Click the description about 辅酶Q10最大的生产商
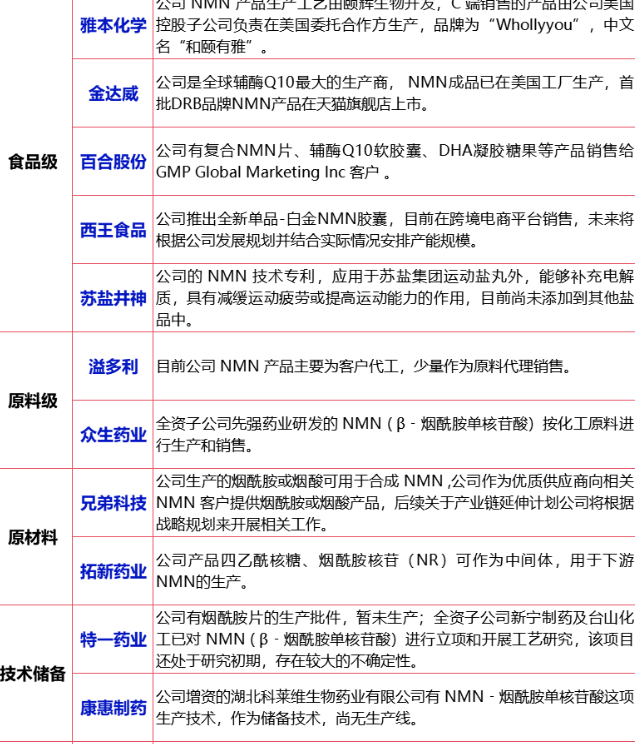 coord(395,93)
